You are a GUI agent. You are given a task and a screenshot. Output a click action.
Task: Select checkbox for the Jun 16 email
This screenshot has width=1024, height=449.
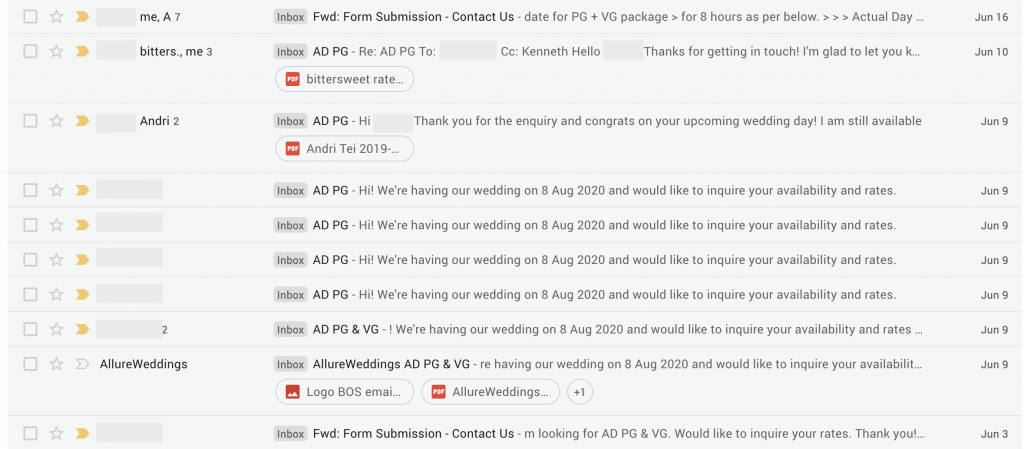coord(31,17)
